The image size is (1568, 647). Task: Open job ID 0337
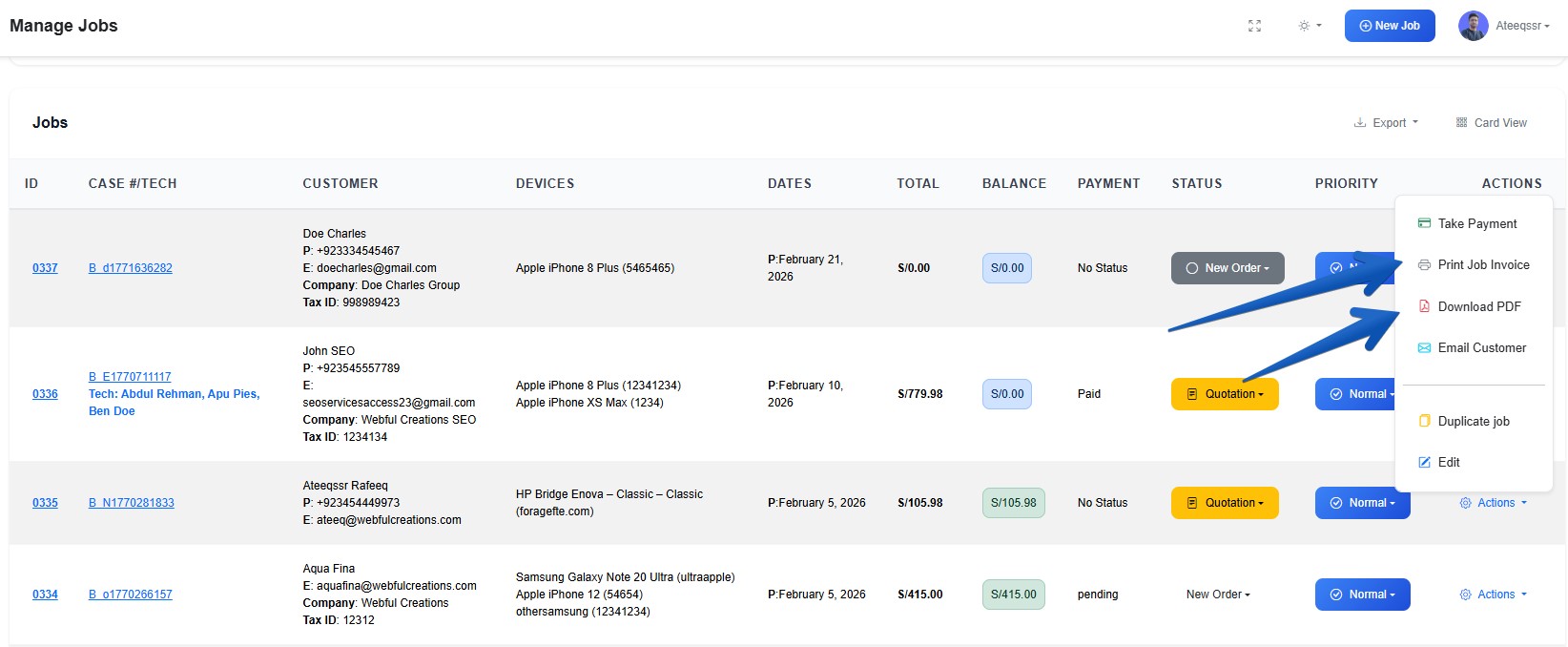pyautogui.click(x=45, y=268)
